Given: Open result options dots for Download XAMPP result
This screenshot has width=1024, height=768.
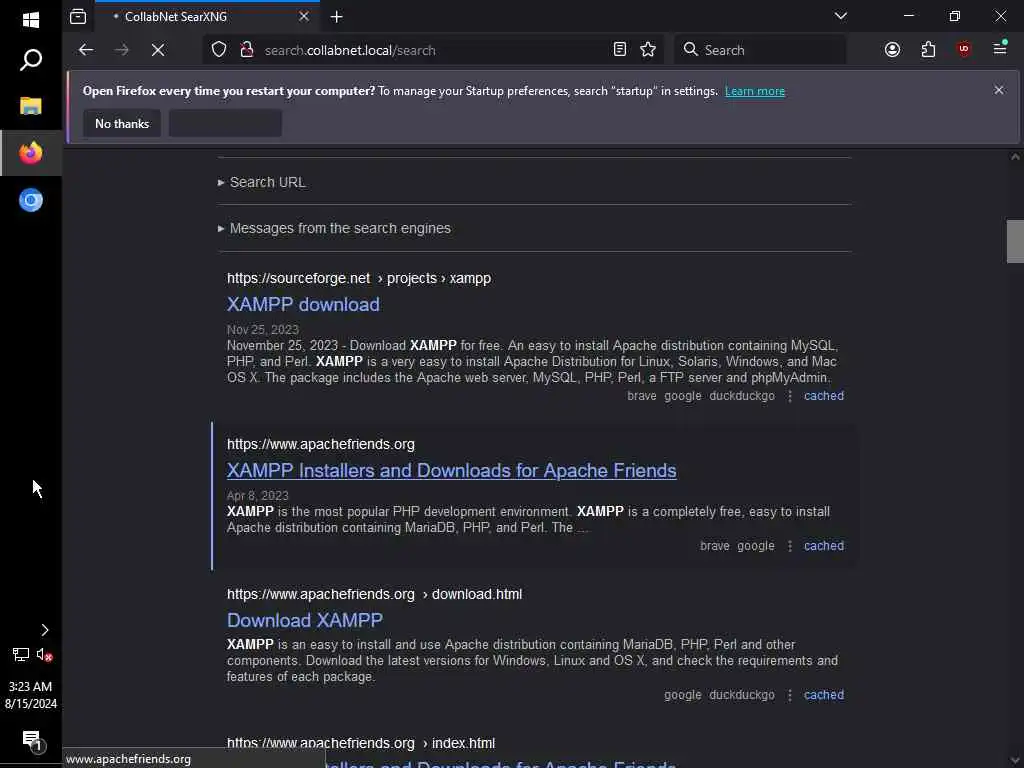Looking at the screenshot, I should (x=790, y=695).
